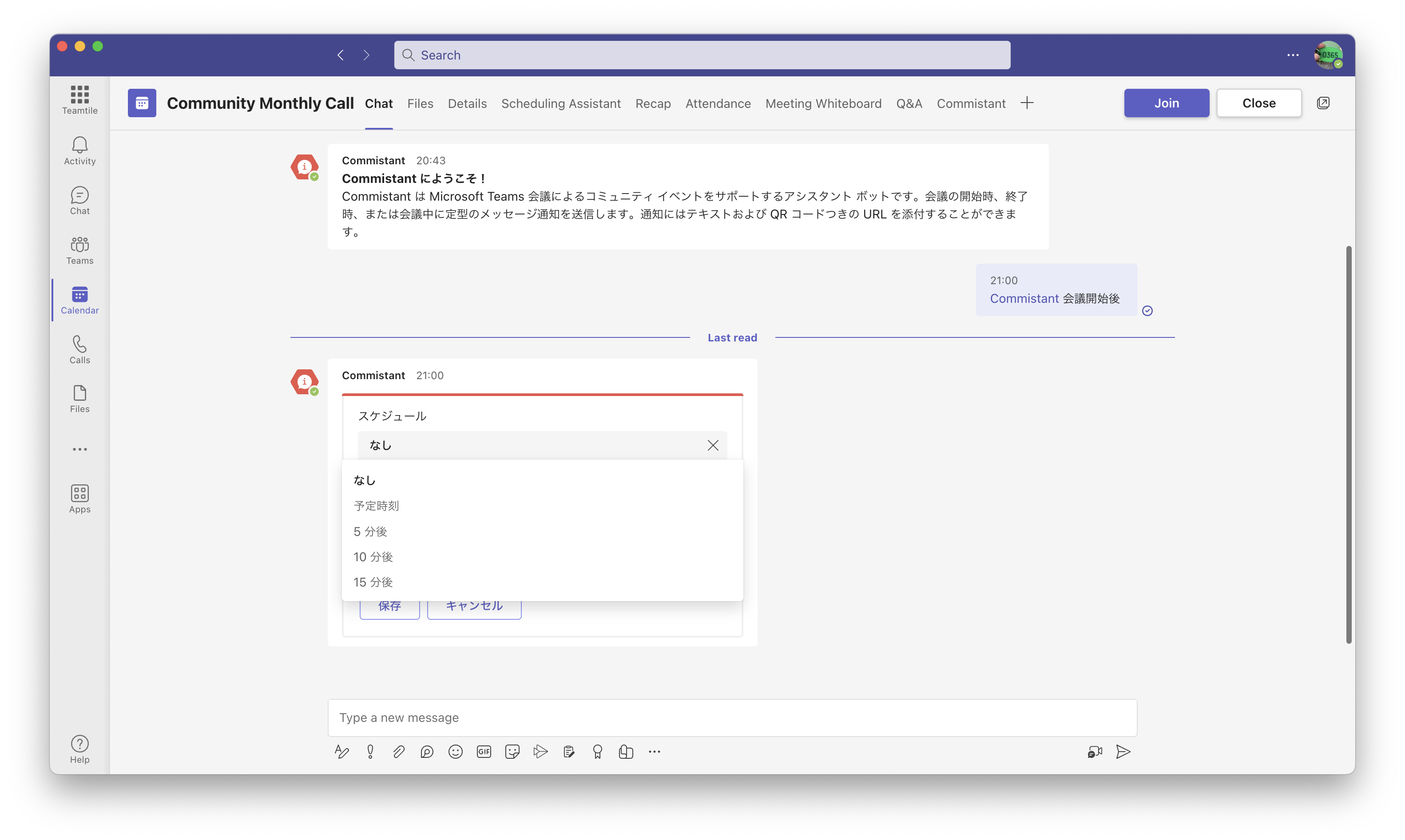Show more apps via sidebar ellipsis
1405x840 pixels.
(x=80, y=449)
